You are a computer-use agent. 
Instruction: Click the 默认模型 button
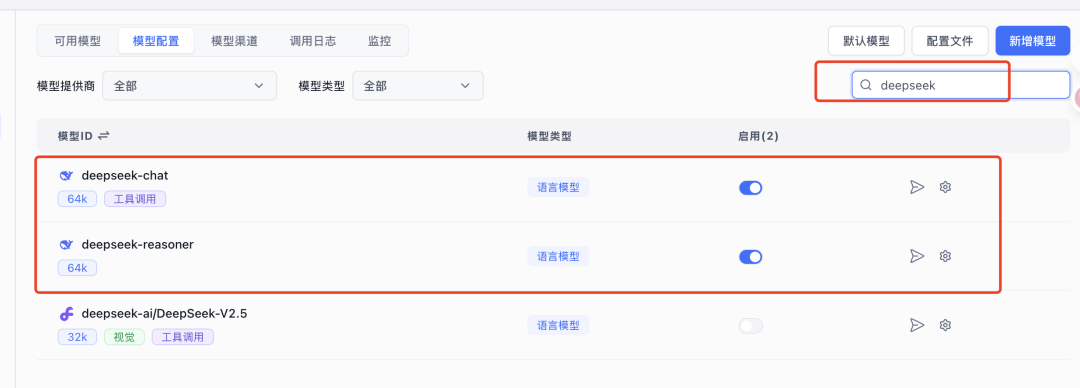coord(866,41)
